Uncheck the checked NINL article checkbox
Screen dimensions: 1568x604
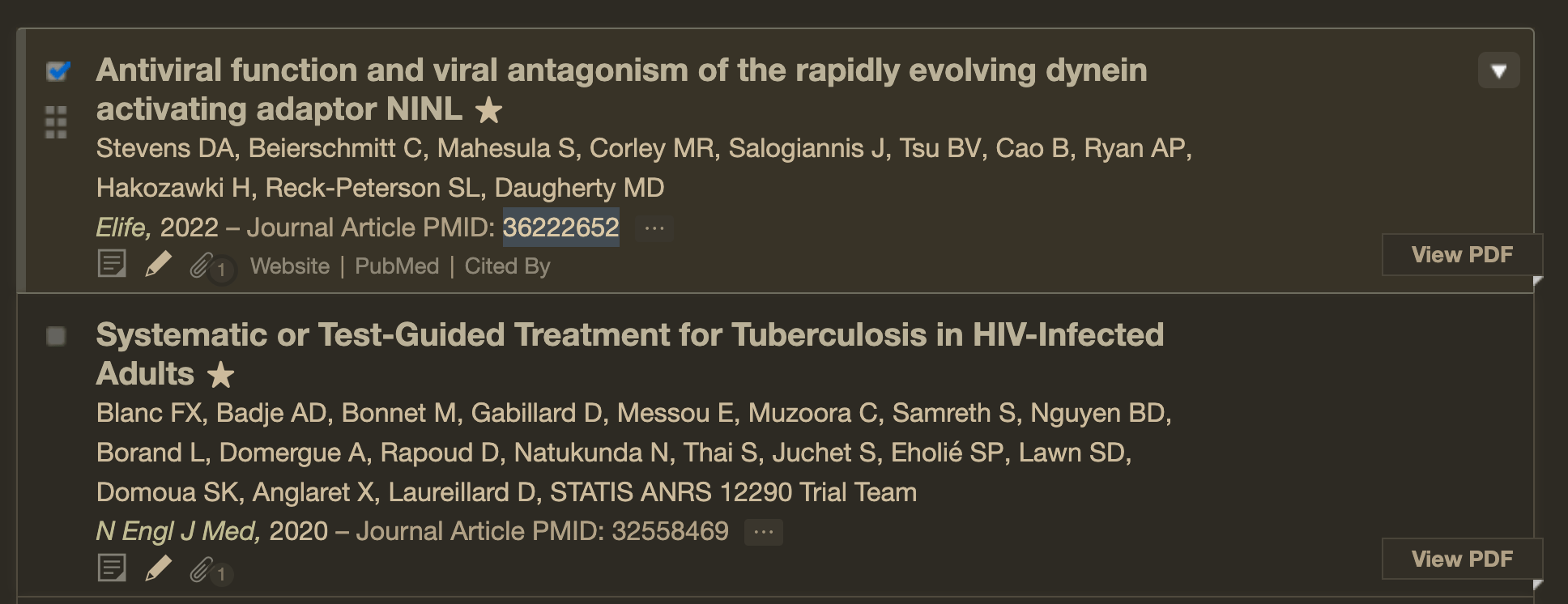(x=57, y=71)
